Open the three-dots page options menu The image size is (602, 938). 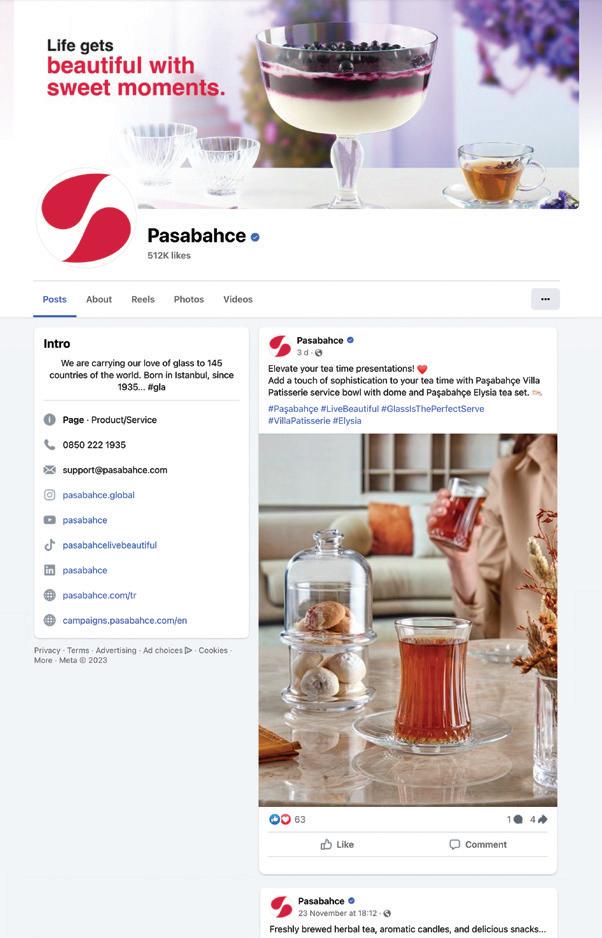point(545,299)
